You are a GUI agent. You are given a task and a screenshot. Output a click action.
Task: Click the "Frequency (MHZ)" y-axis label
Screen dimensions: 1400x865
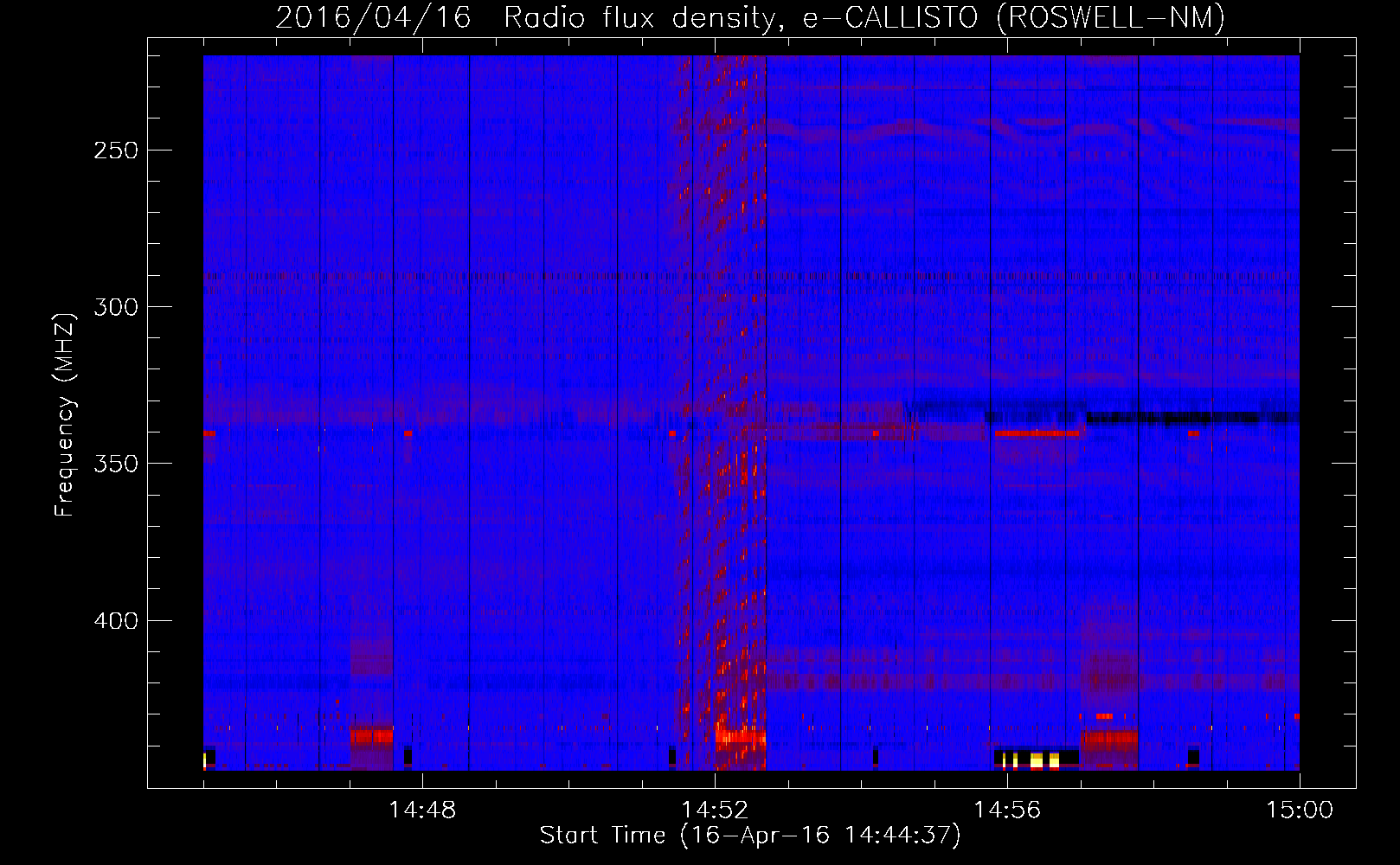65,414
